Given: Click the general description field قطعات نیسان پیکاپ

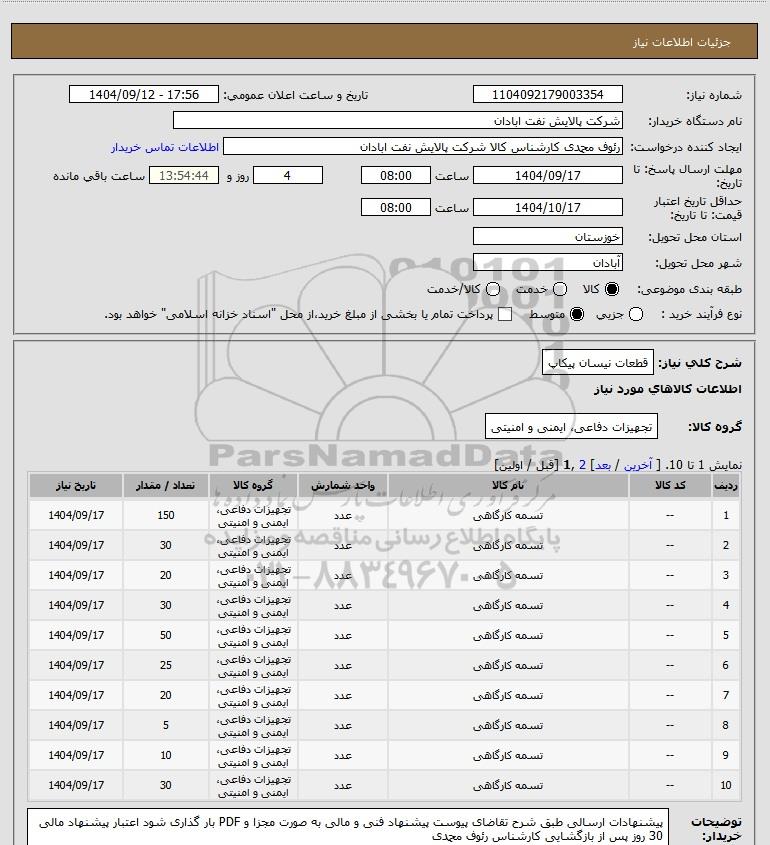Looking at the screenshot, I should [x=598, y=363].
